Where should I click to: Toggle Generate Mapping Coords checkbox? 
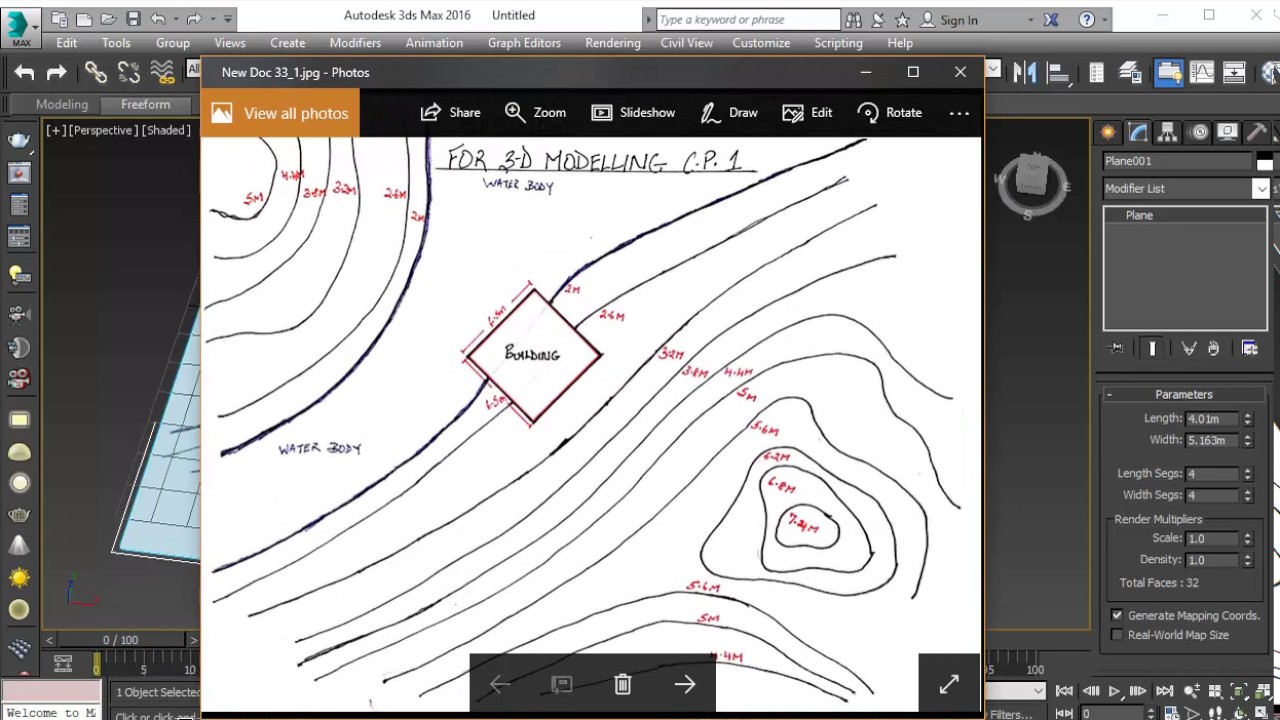click(x=1117, y=615)
